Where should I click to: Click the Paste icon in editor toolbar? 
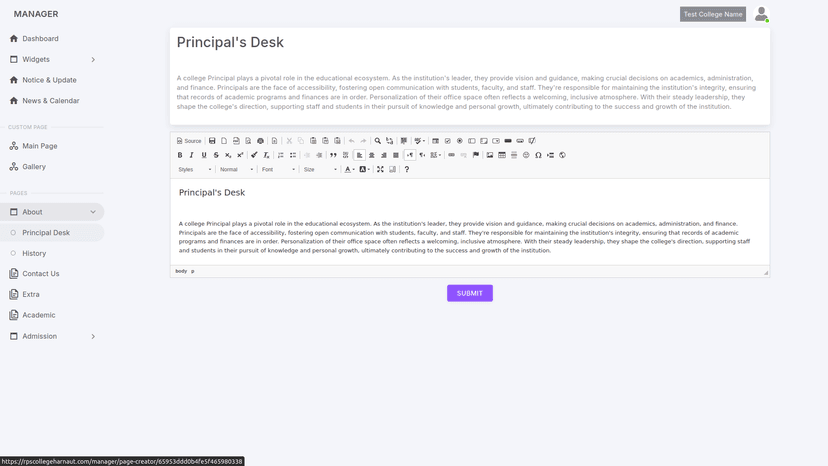313,141
